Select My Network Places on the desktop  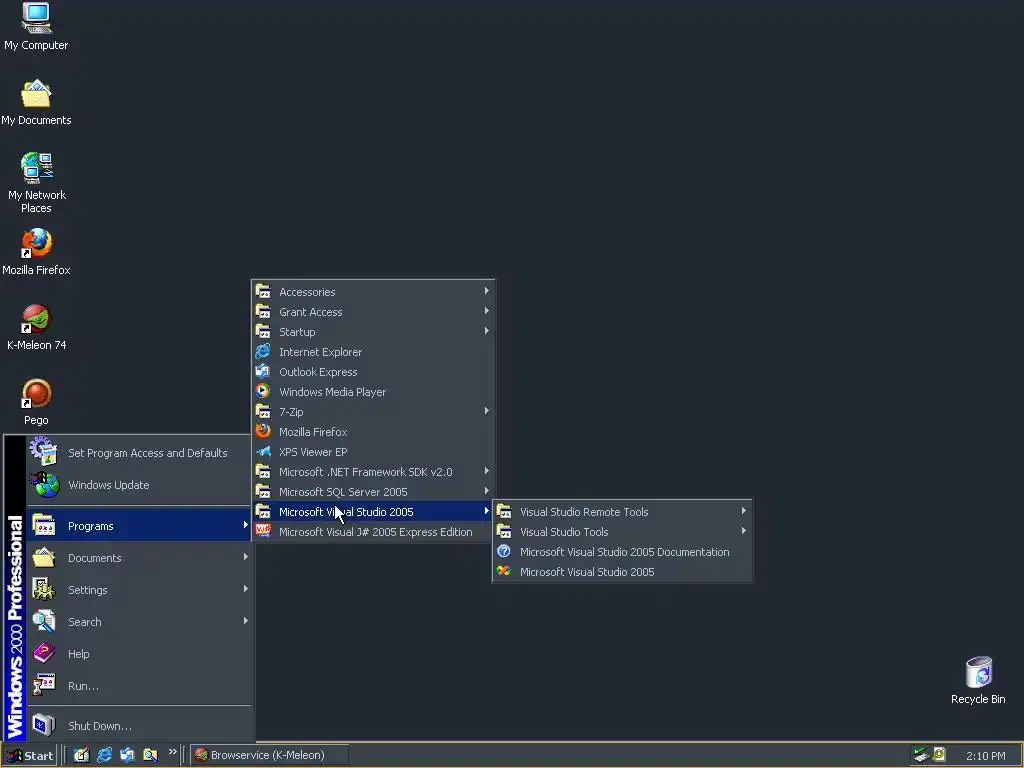tap(37, 183)
